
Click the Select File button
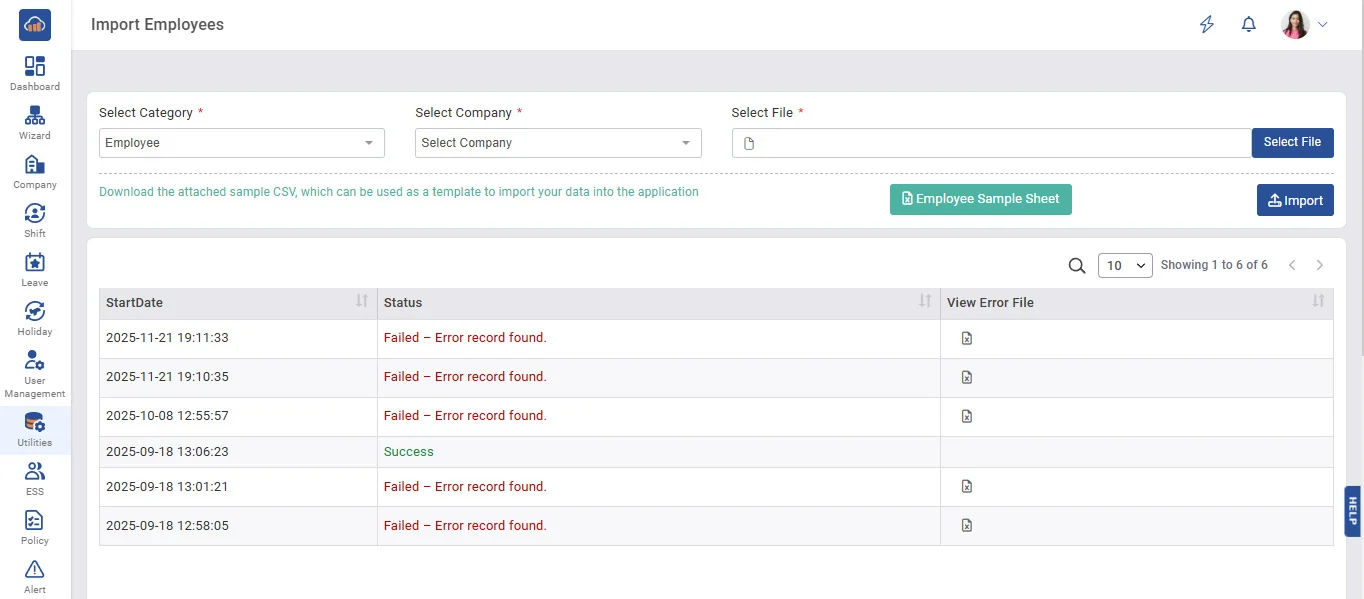(1292, 143)
